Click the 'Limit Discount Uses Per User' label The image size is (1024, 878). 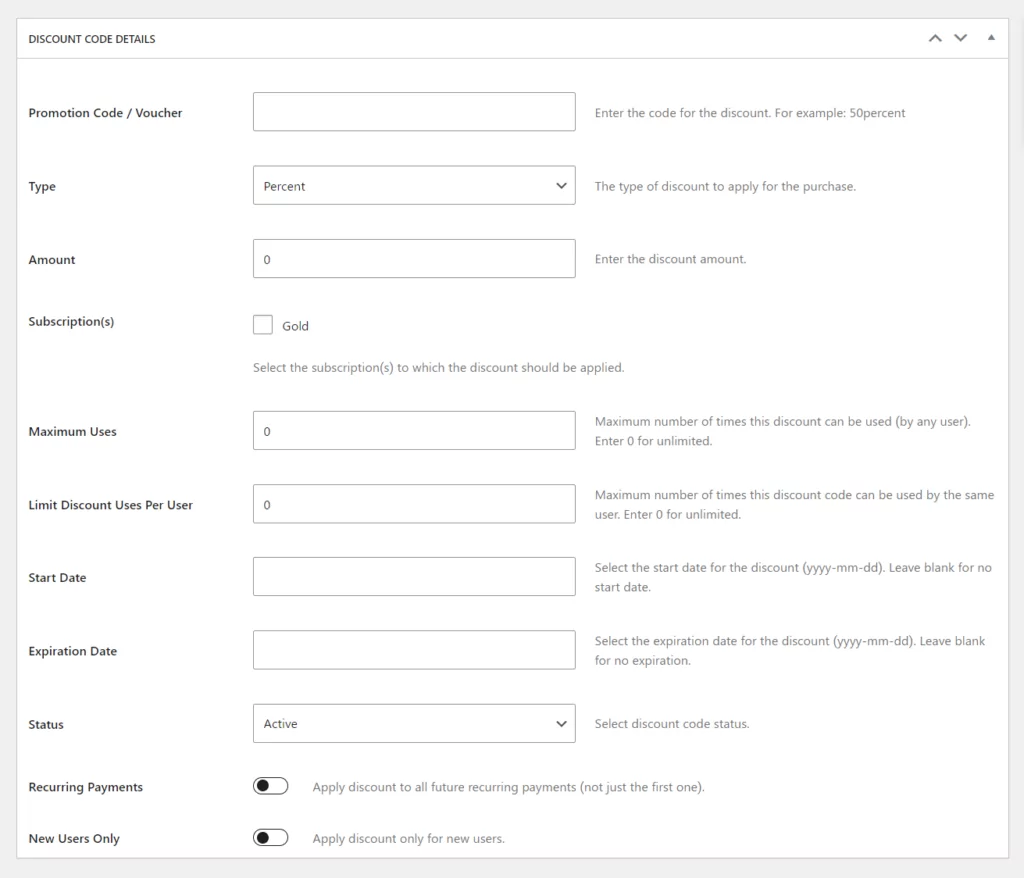pyautogui.click(x=110, y=505)
